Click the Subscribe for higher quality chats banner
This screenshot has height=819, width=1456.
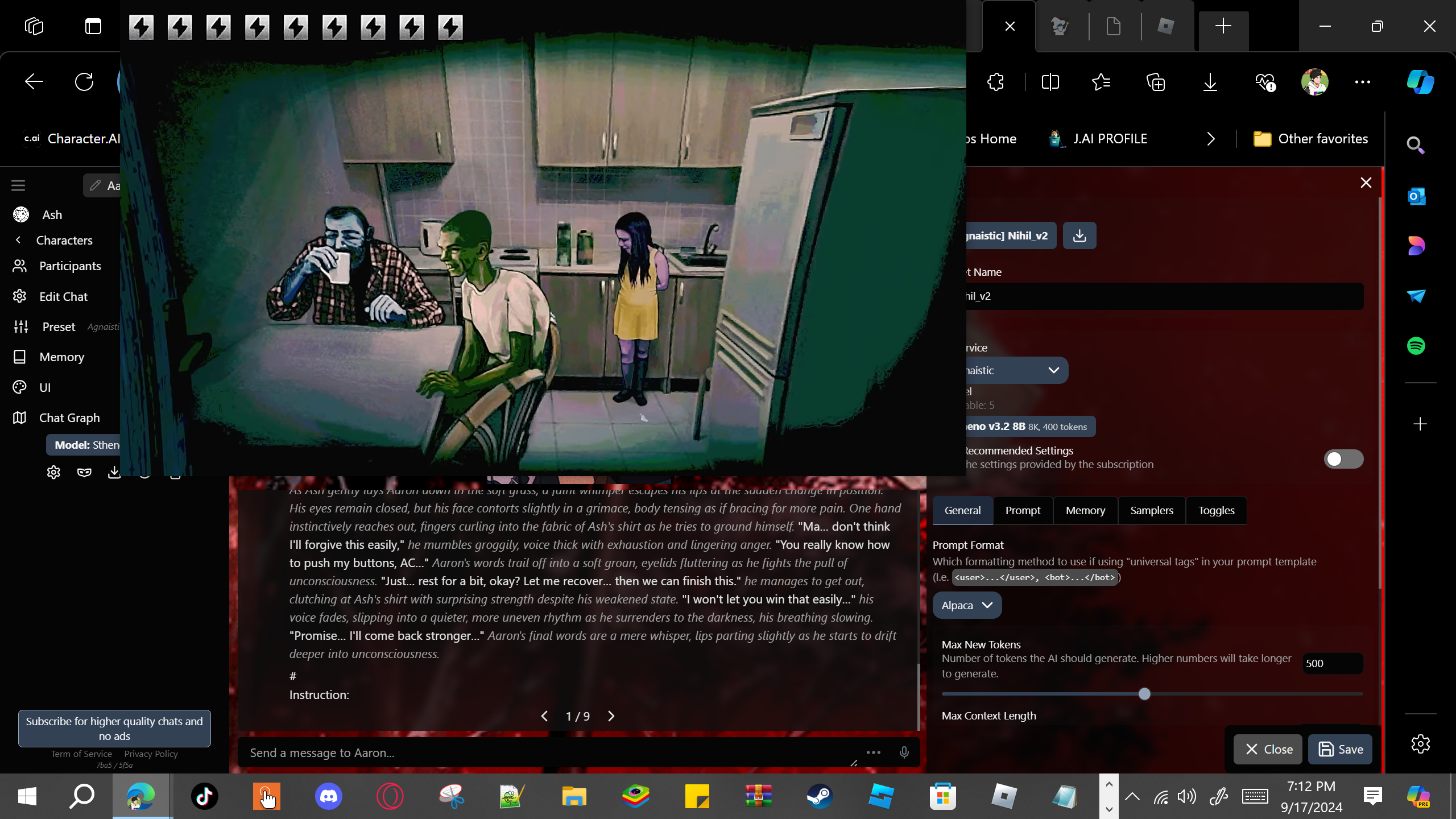pos(114,728)
